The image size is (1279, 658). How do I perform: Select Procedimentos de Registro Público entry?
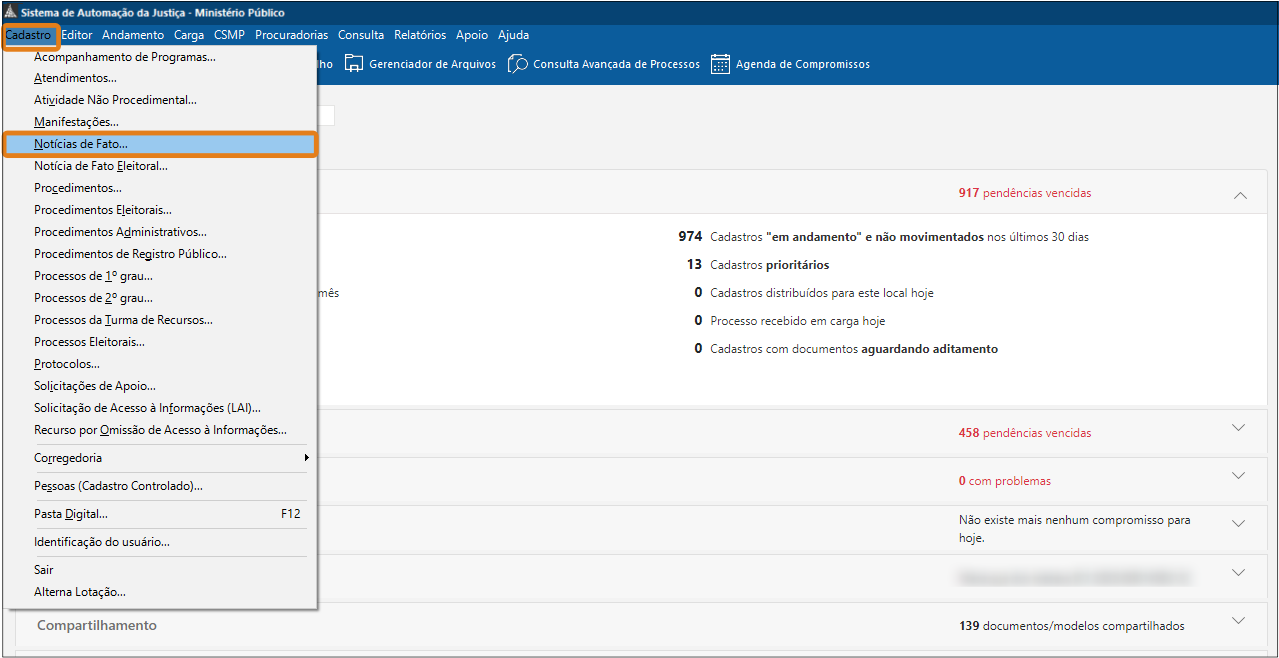(160, 254)
